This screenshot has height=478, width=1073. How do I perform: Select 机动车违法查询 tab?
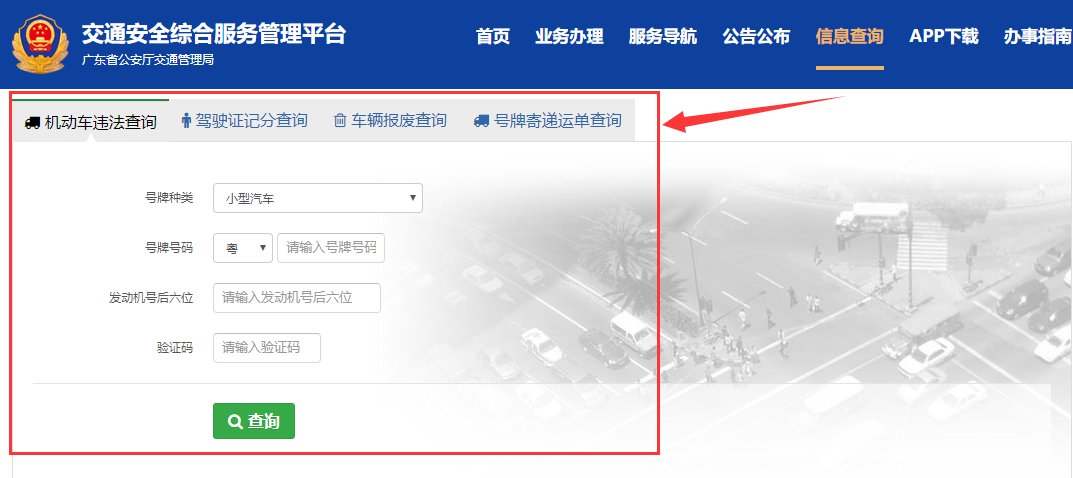coord(90,122)
